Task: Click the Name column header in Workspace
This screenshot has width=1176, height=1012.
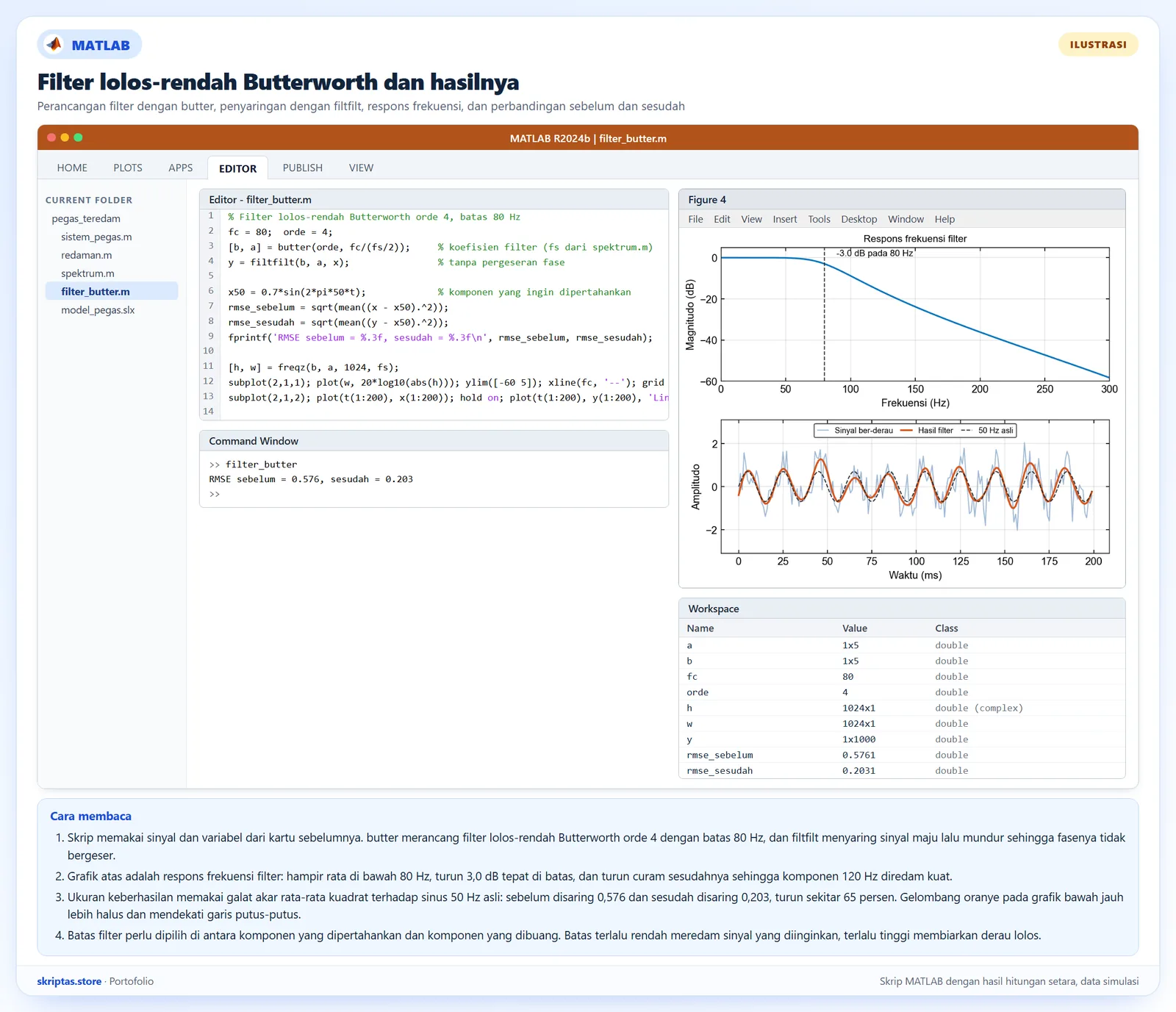Action: click(700, 628)
